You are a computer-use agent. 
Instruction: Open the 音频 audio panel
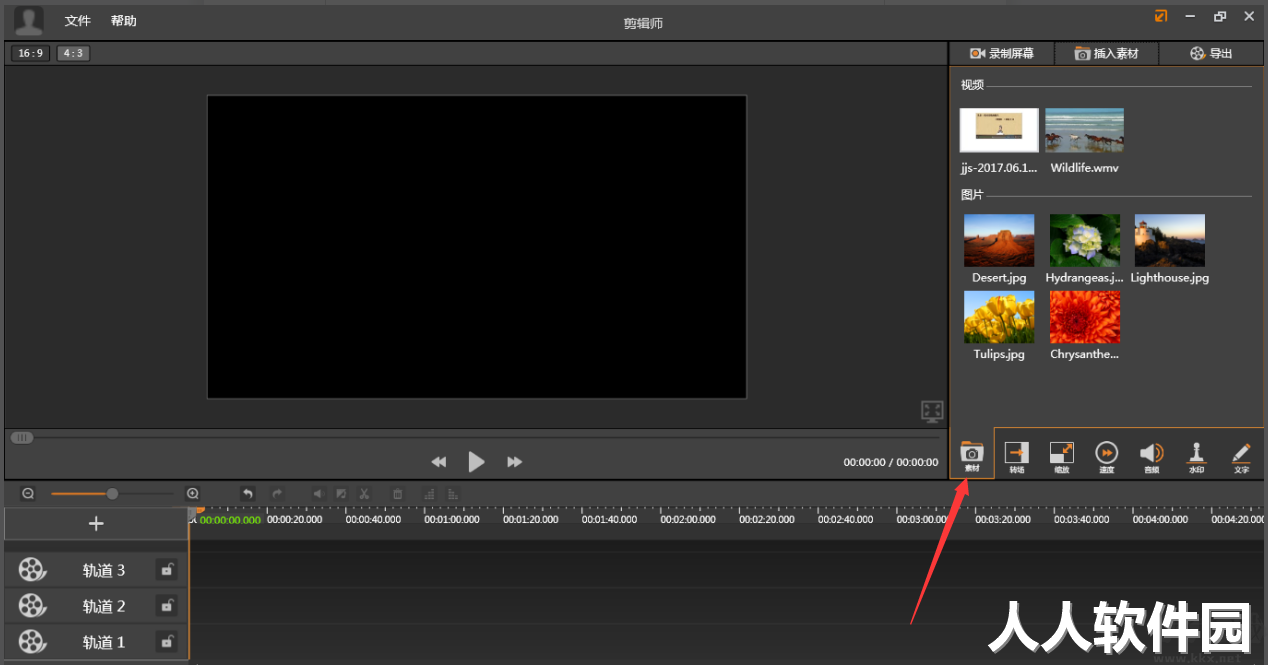(x=1151, y=456)
